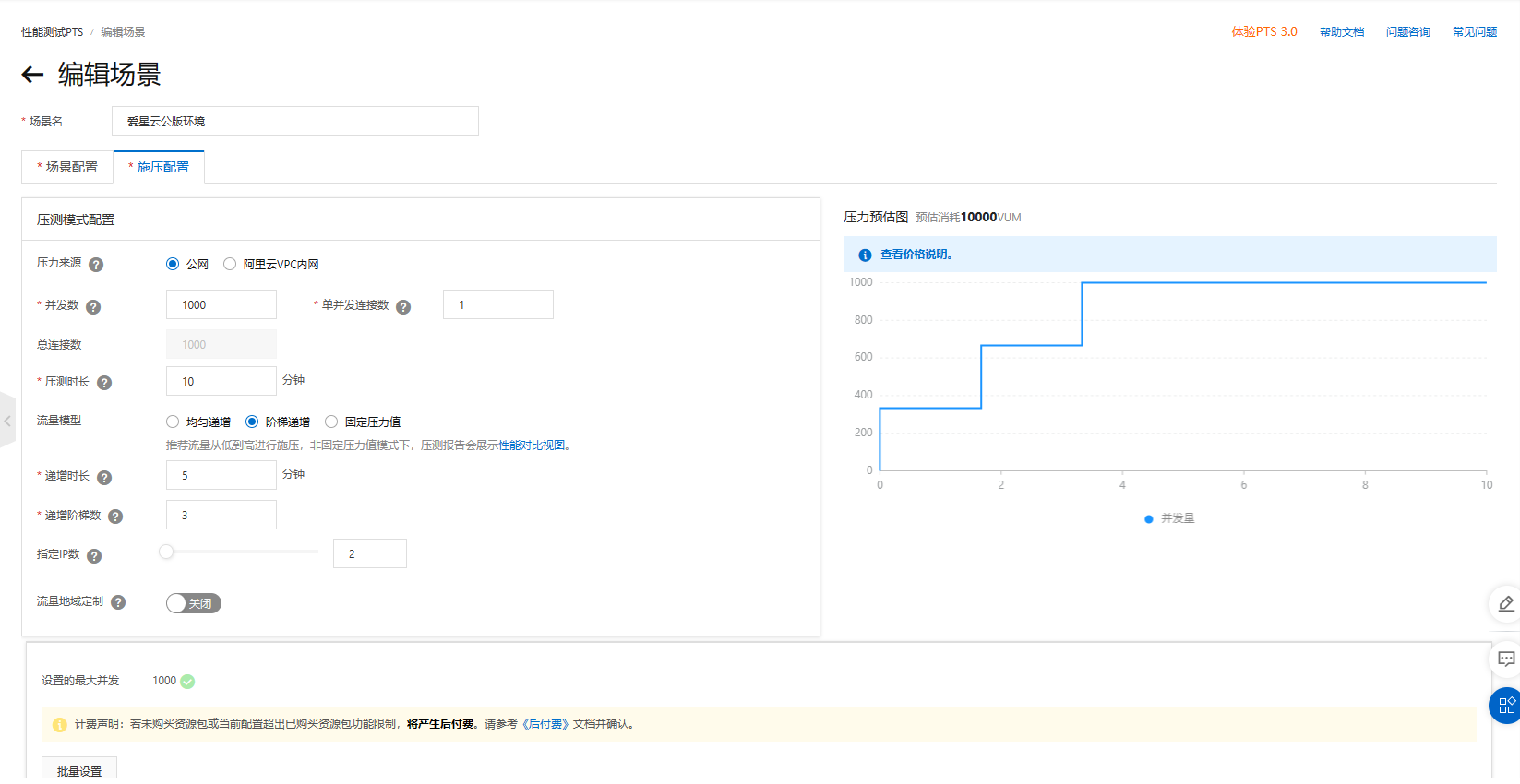Viewport: 1520px width, 784px height.
Task: Open help tooltip icon for 递增时长
Action: pyautogui.click(x=104, y=478)
